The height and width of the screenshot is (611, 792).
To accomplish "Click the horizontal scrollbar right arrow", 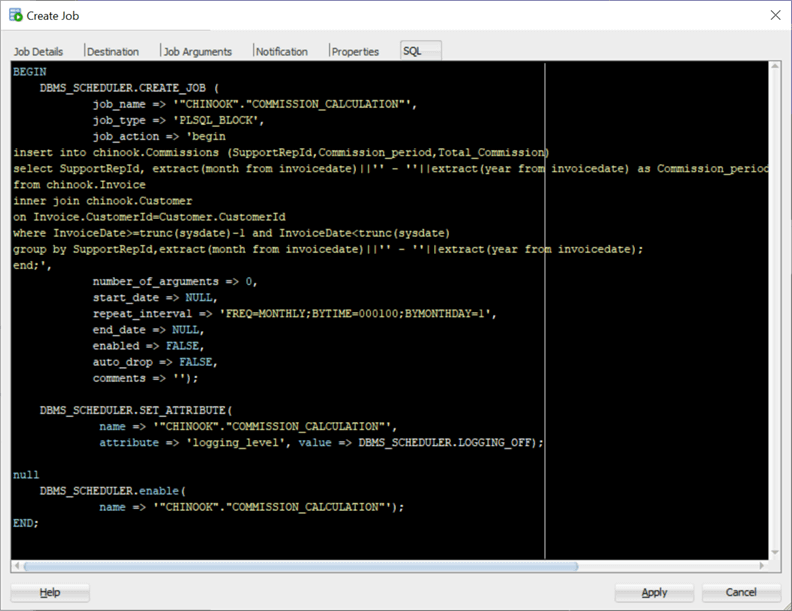I will point(762,566).
